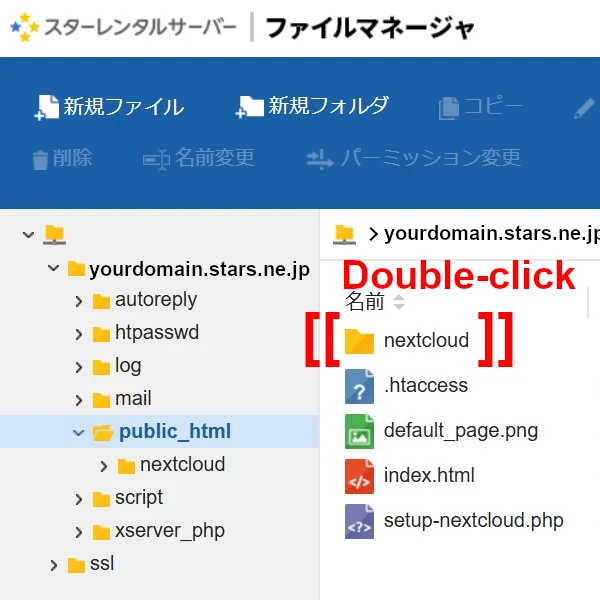Collapse the public_html folder chevron

(x=78, y=433)
